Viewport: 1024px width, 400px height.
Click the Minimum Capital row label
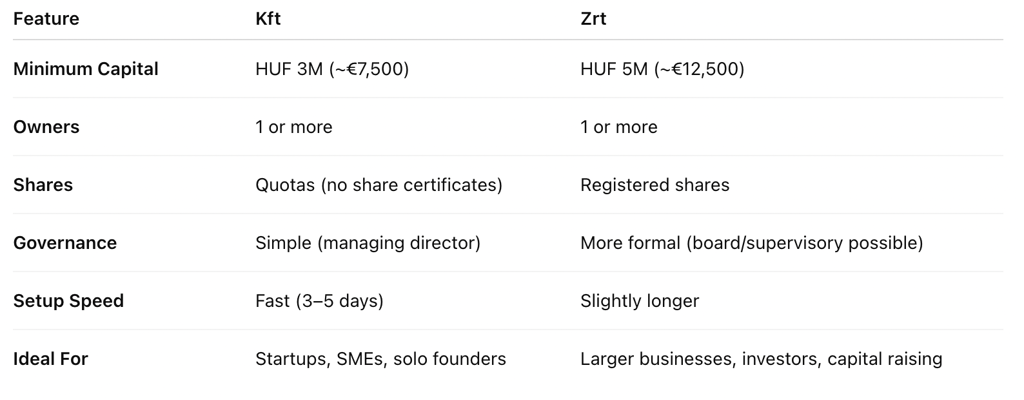pos(86,69)
